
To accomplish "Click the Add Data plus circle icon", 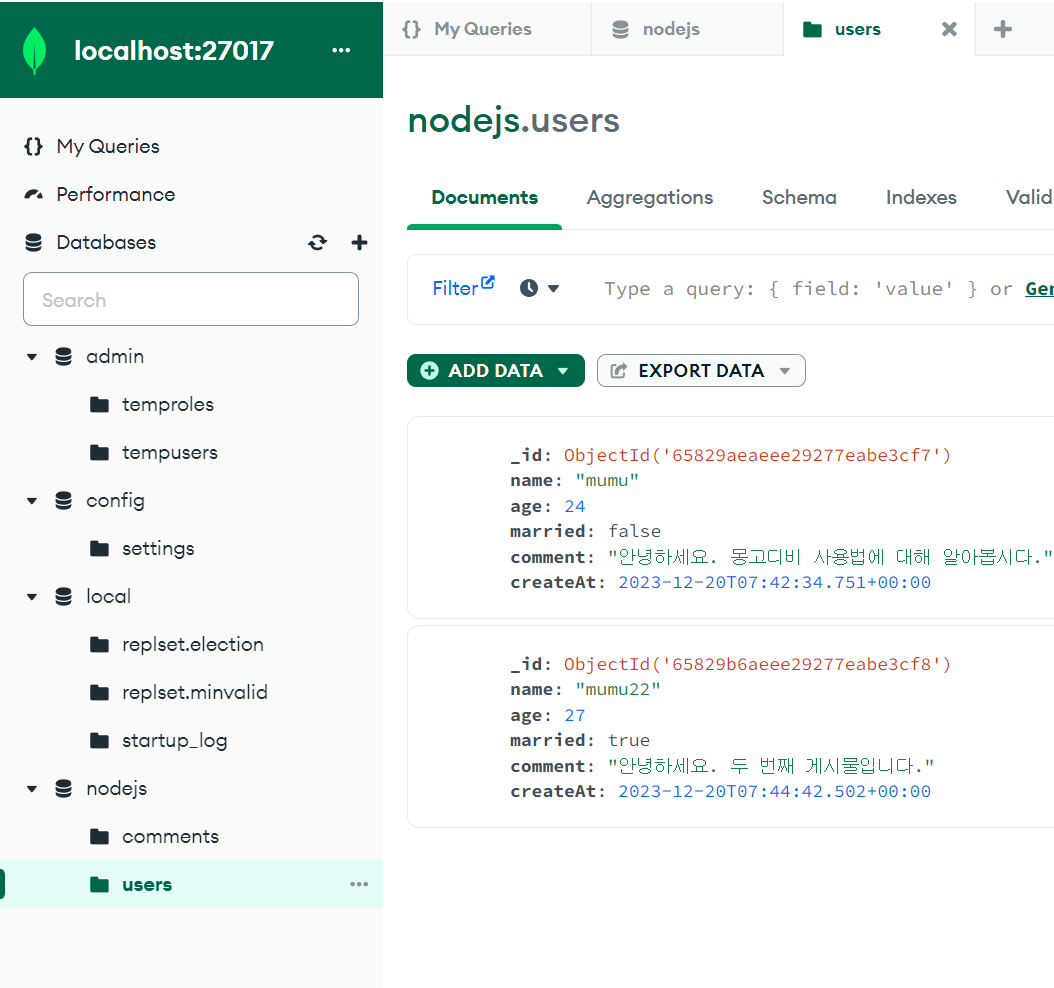I will pyautogui.click(x=430, y=371).
